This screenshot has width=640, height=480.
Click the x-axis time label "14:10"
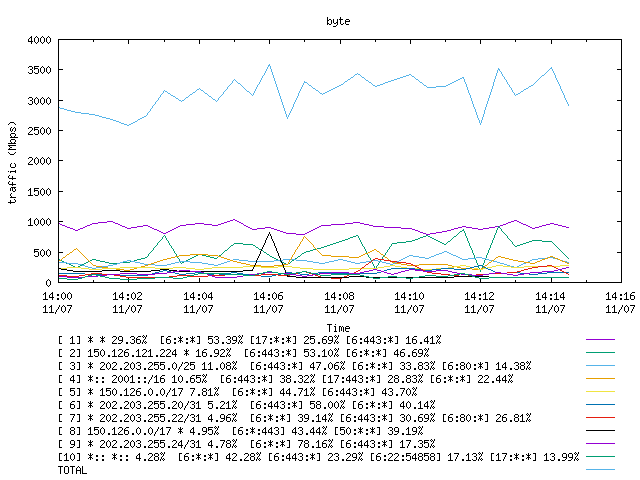[x=409, y=296]
